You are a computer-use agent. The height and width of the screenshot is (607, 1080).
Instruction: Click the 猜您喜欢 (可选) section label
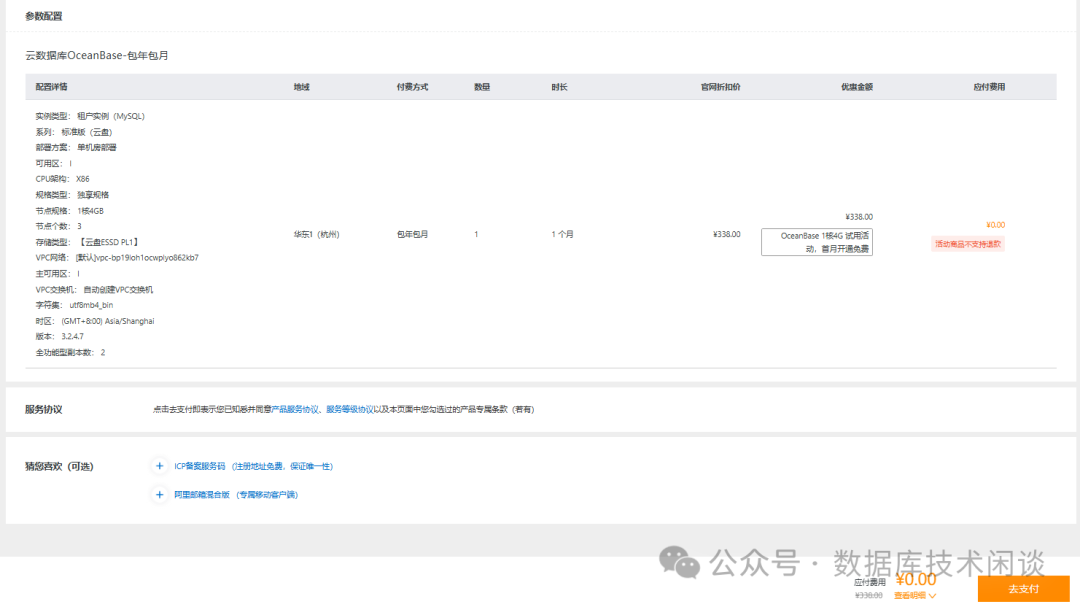59,466
